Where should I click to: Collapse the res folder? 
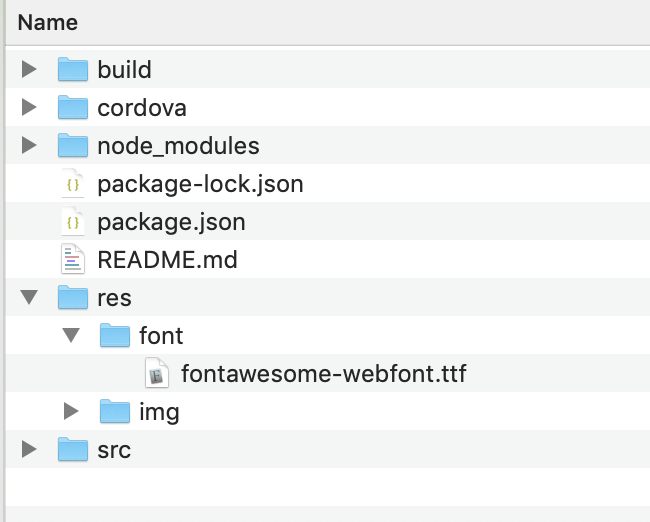29,298
